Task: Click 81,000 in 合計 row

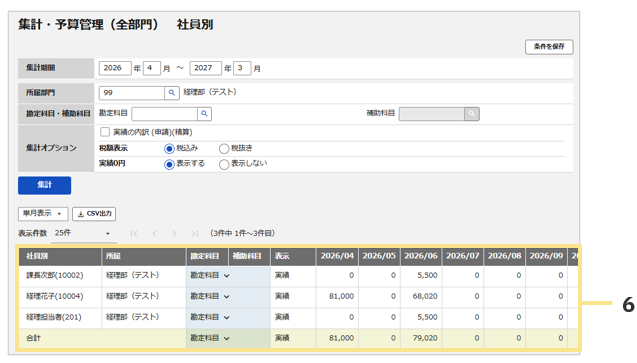Action: click(x=341, y=338)
